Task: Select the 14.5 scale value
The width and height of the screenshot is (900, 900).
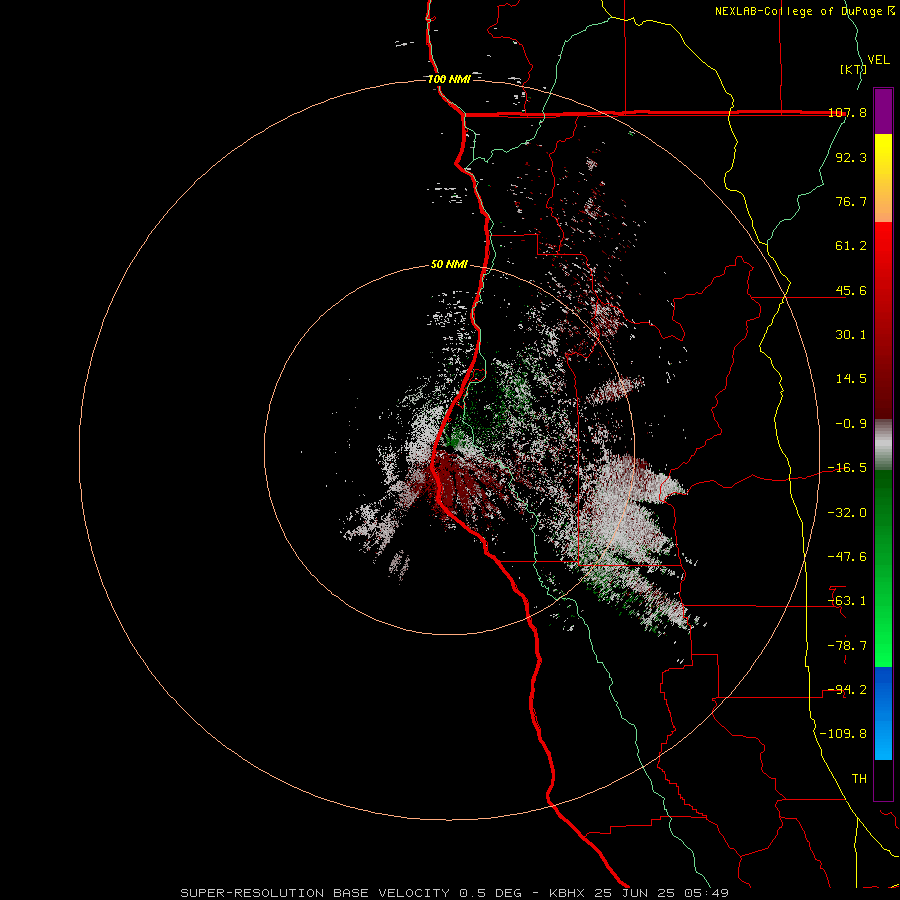Action: pyautogui.click(x=851, y=379)
